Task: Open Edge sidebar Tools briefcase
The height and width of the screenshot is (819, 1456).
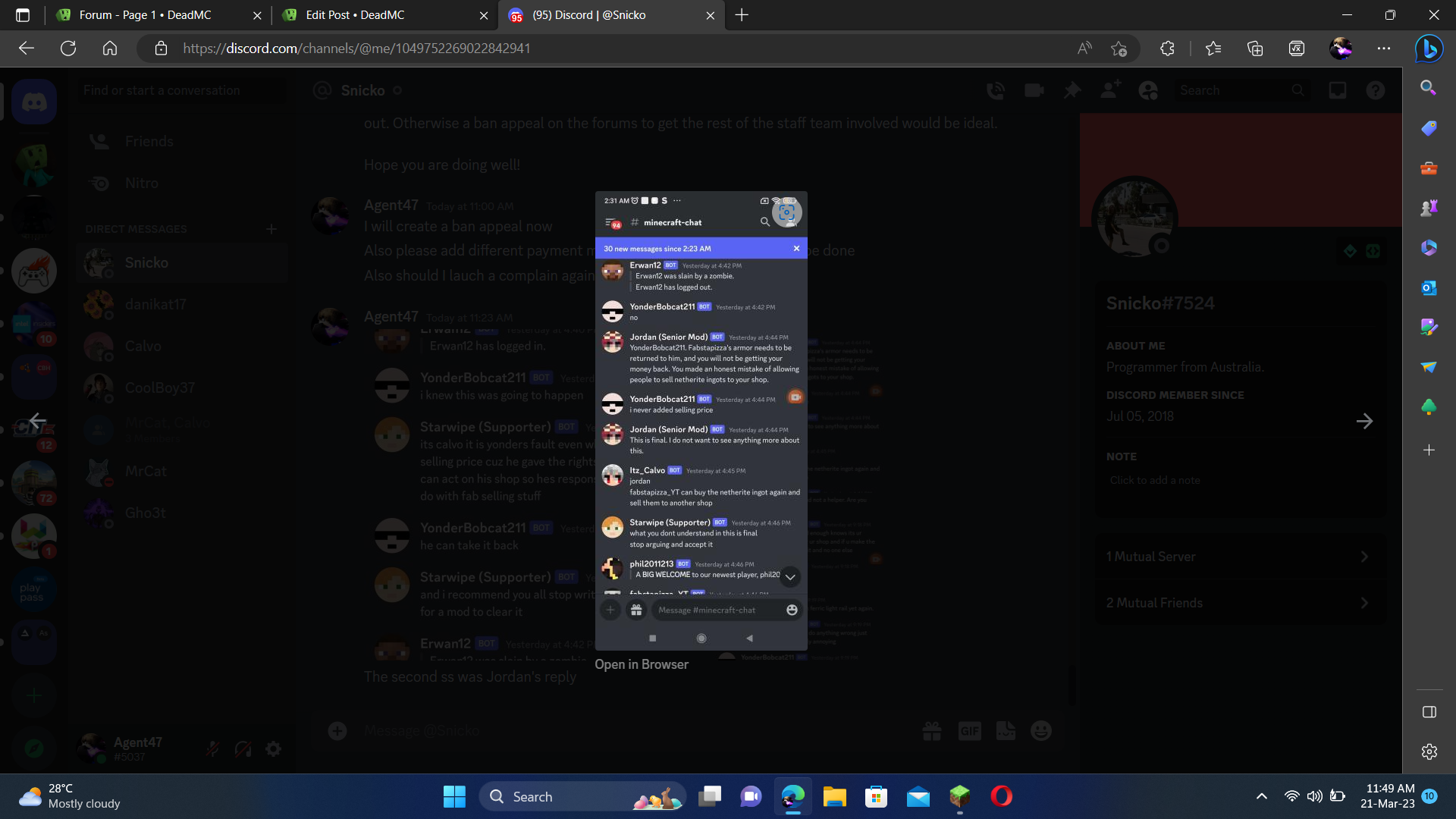Action: pyautogui.click(x=1429, y=168)
